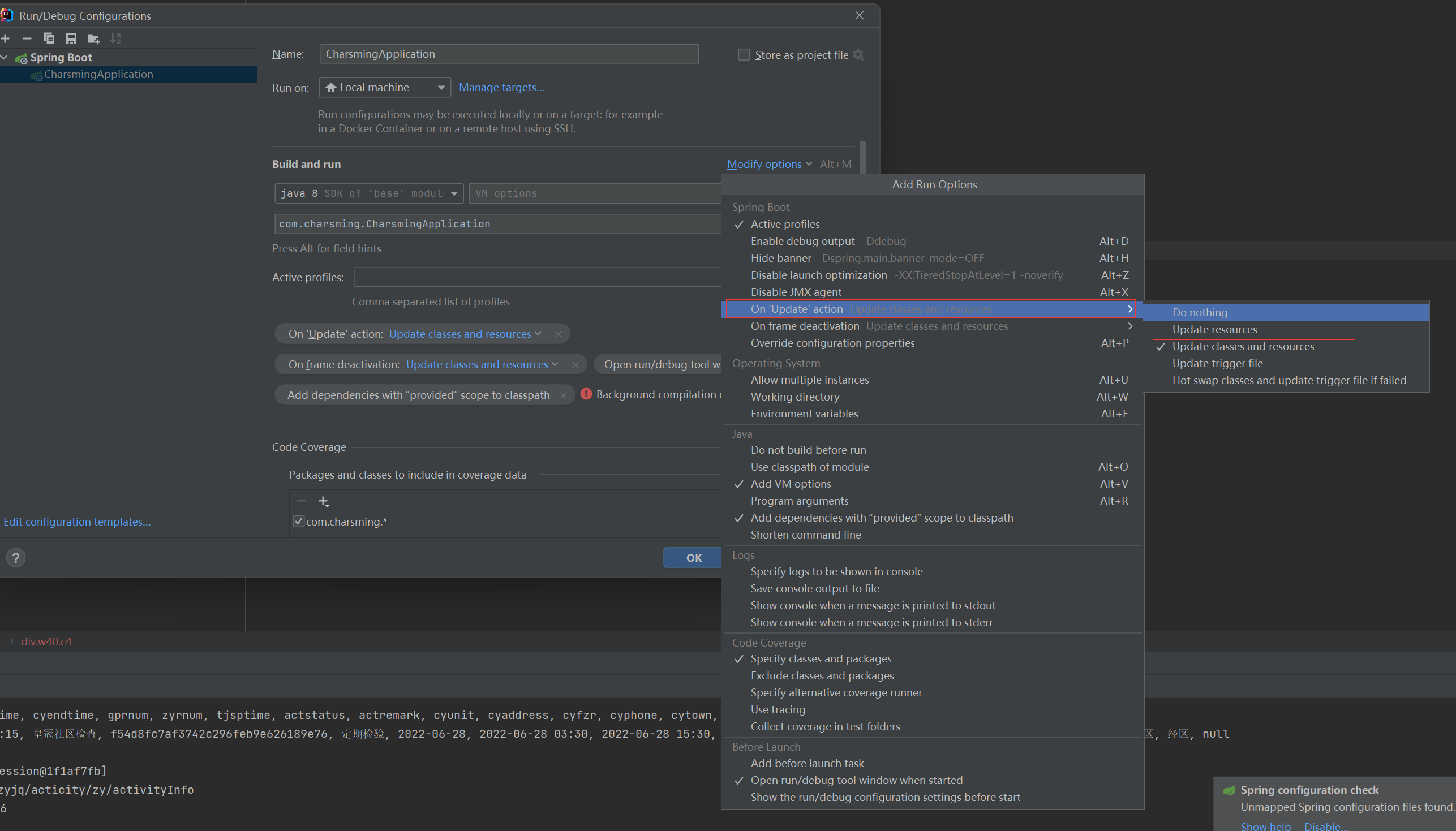Click the dialog's vertical scrollbar
This screenshot has height=831, width=1456.
click(863, 157)
